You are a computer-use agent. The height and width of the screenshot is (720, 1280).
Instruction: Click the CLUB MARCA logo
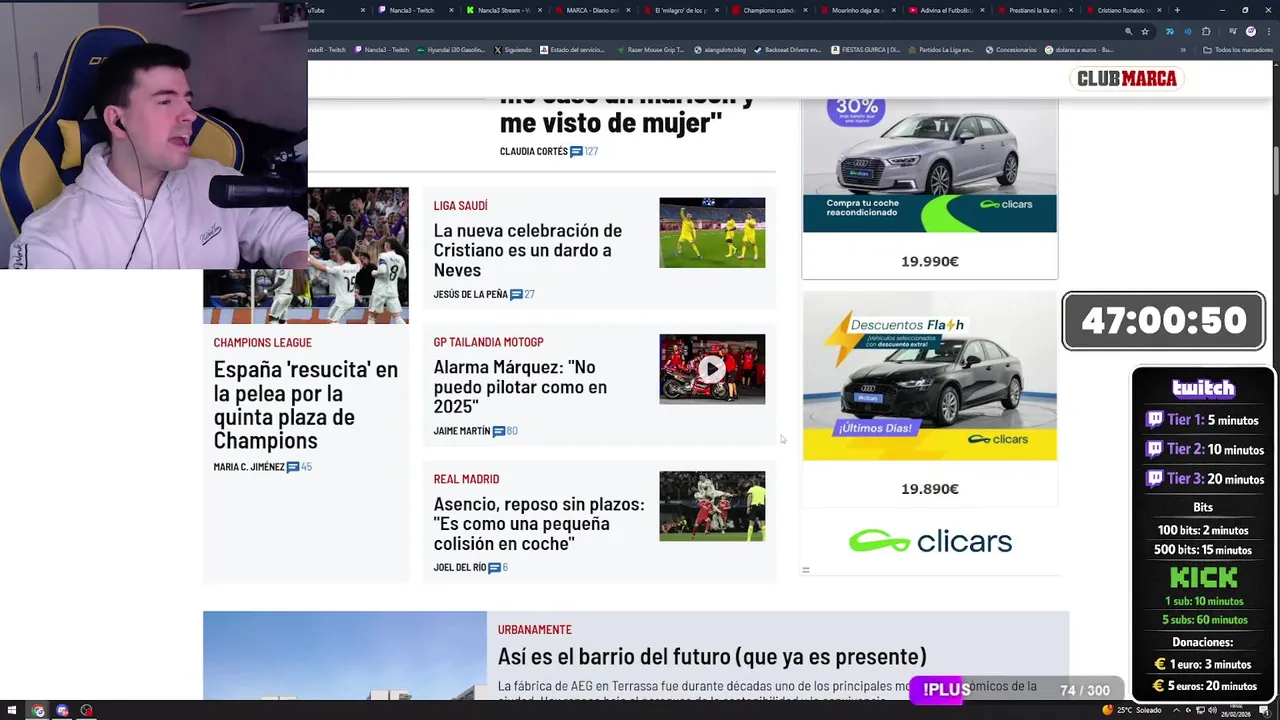click(x=1126, y=78)
